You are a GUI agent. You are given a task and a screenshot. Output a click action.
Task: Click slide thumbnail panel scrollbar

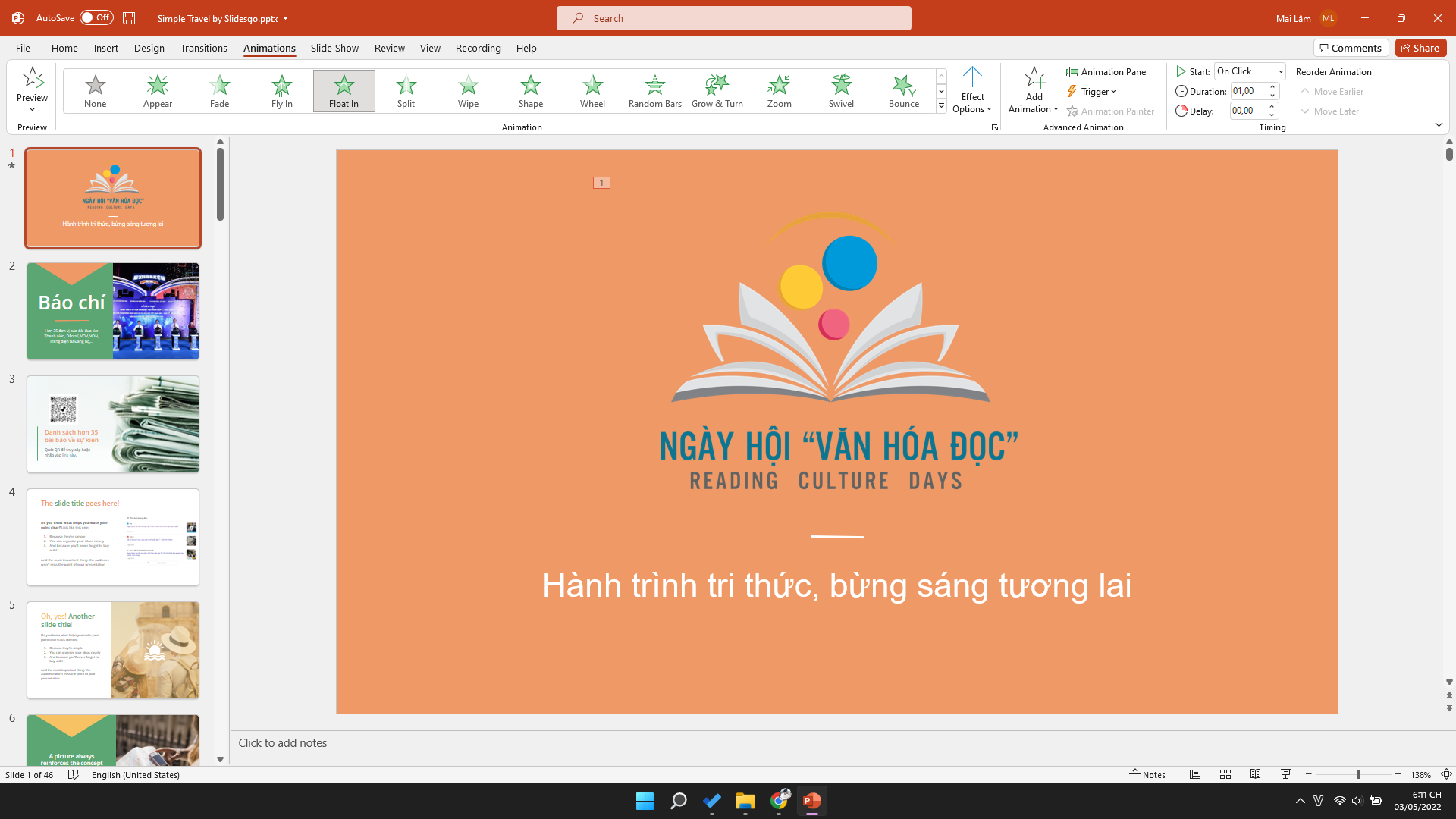pyautogui.click(x=220, y=184)
